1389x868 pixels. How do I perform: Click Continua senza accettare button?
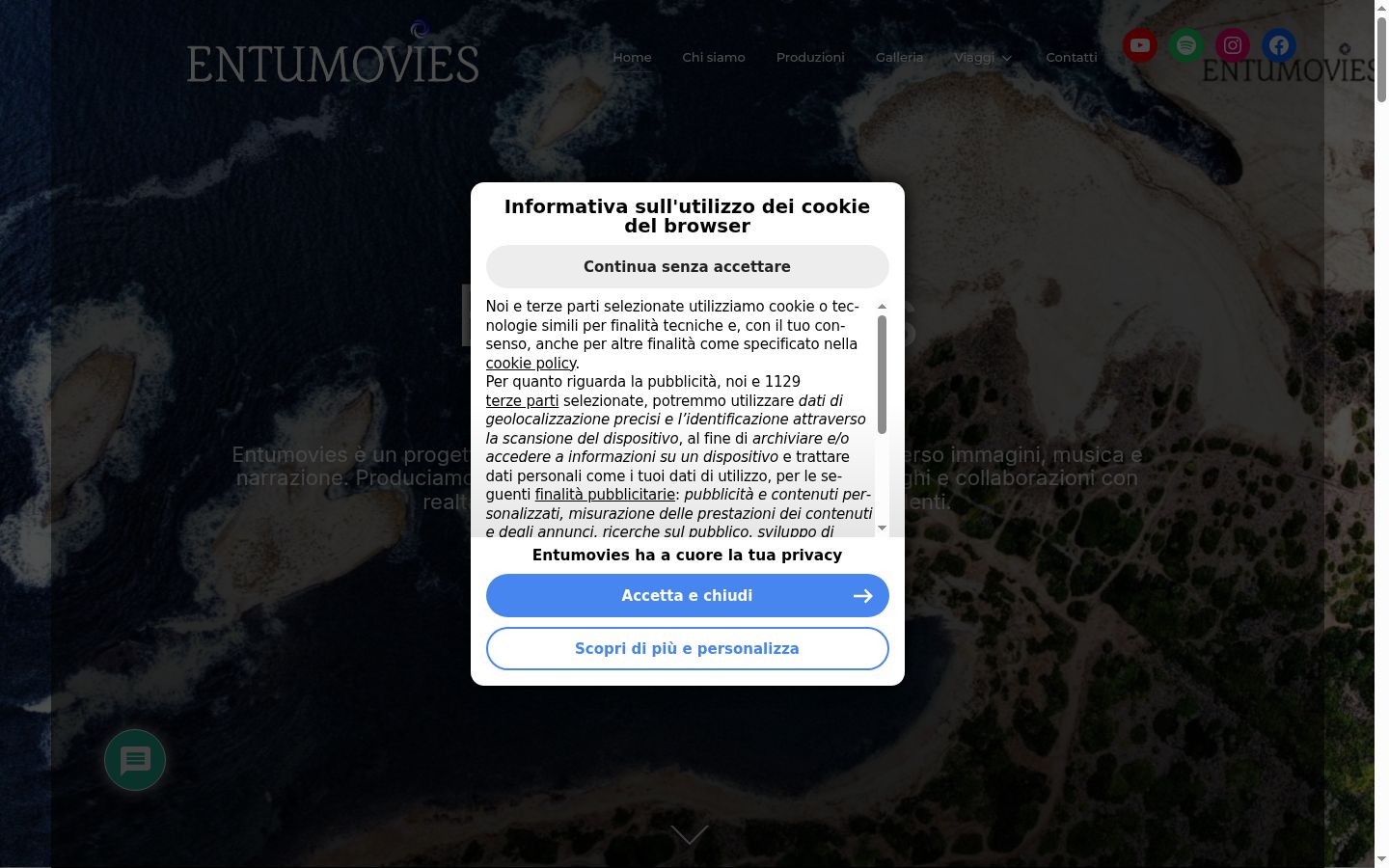click(x=687, y=266)
